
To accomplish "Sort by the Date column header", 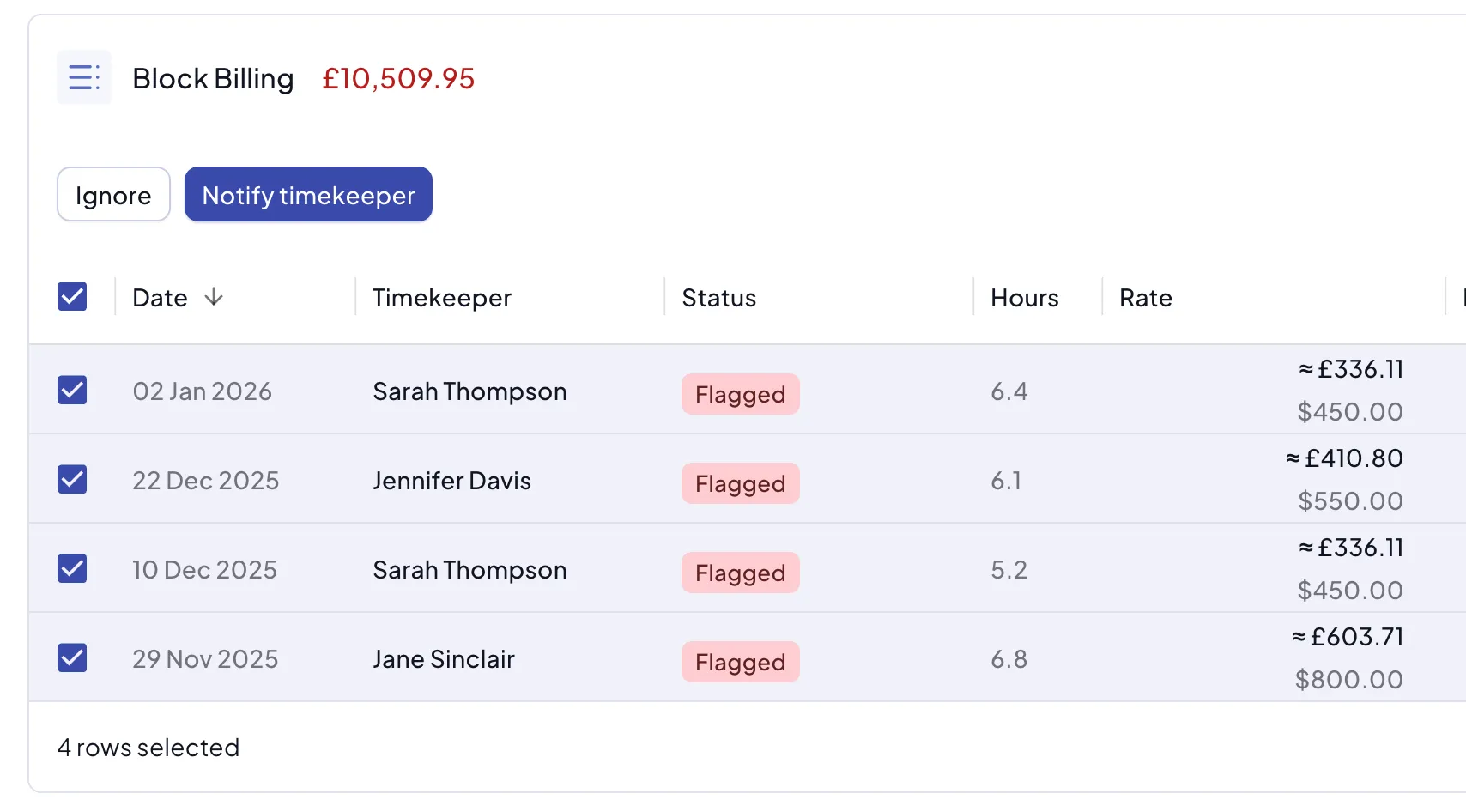I will pos(161,298).
